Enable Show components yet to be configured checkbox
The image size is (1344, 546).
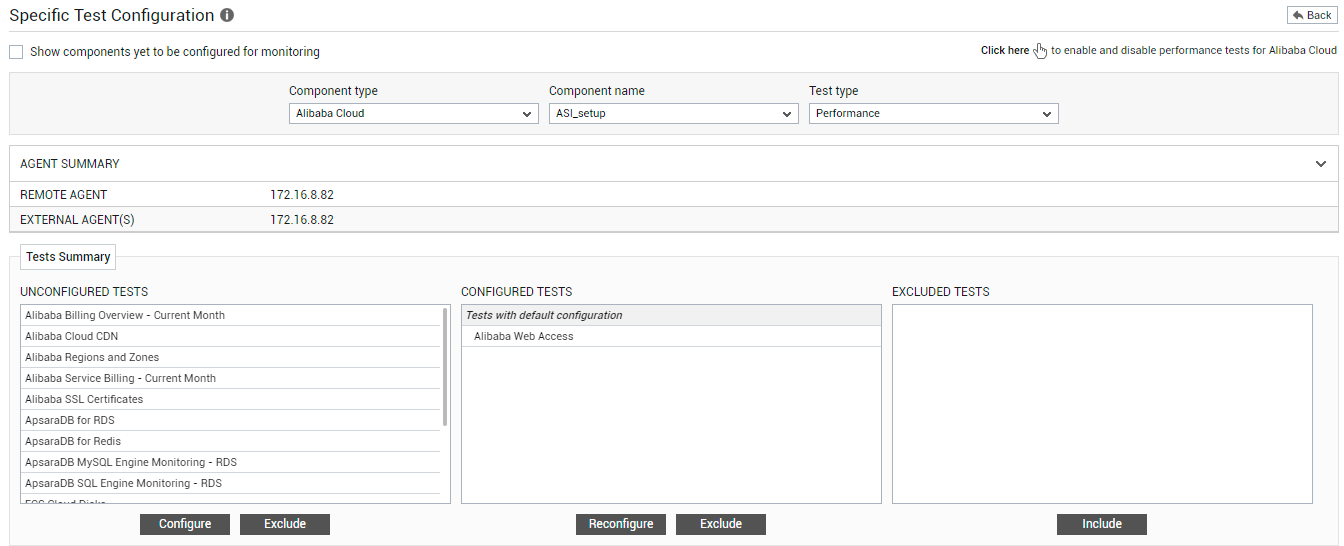pos(16,52)
